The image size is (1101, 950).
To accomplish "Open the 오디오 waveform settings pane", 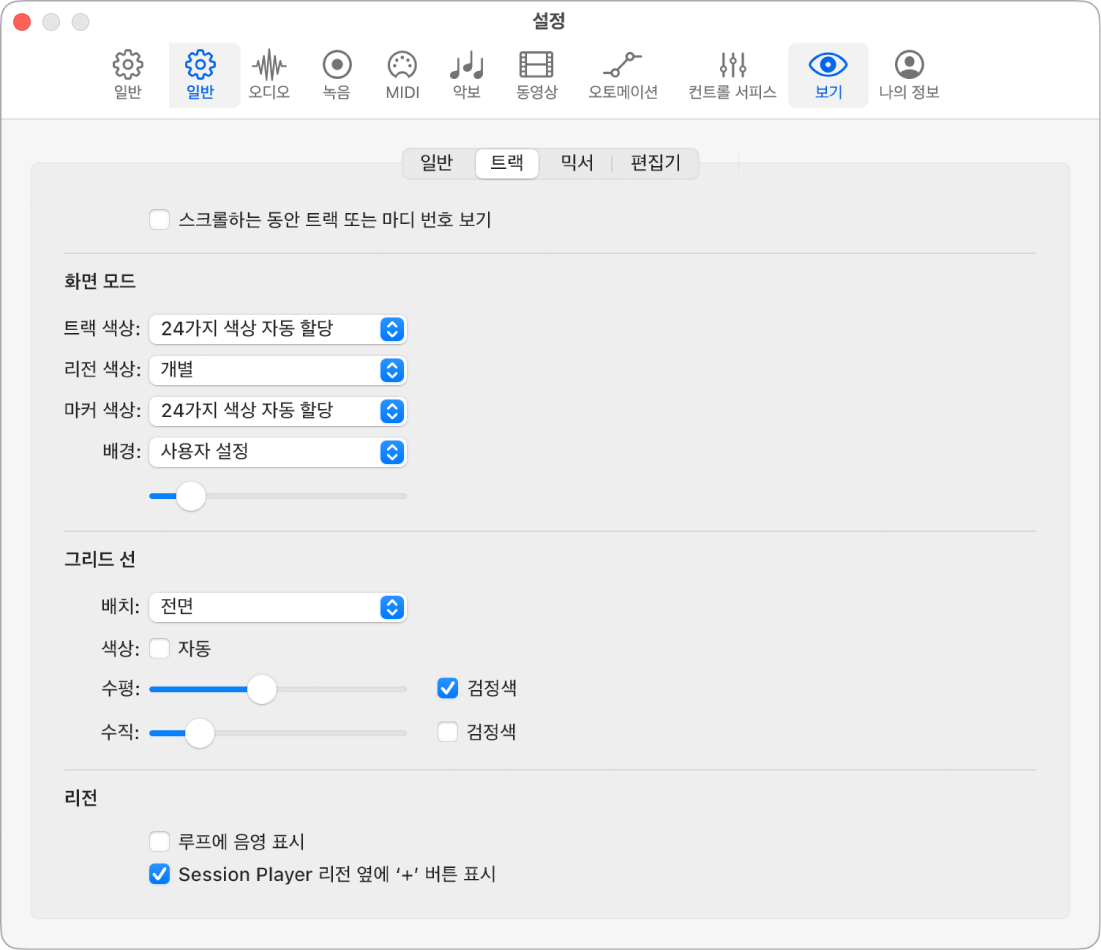I will click(269, 75).
